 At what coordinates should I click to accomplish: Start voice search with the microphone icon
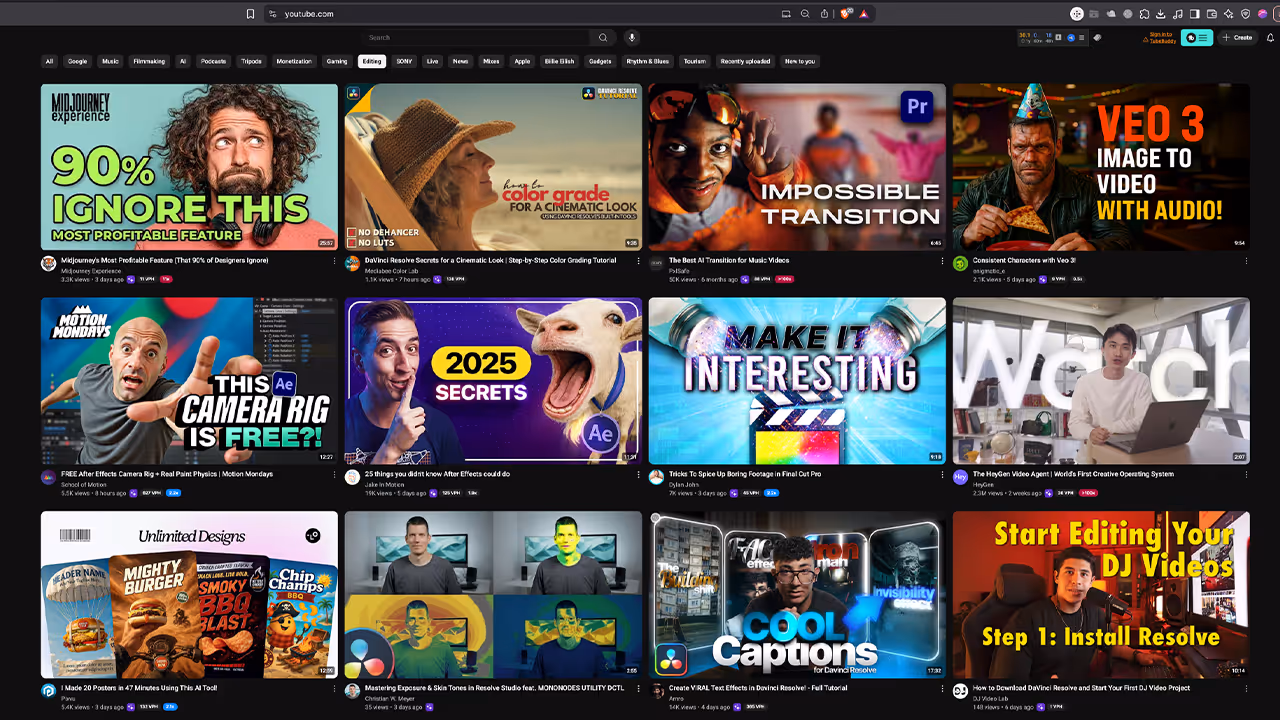[x=631, y=37]
